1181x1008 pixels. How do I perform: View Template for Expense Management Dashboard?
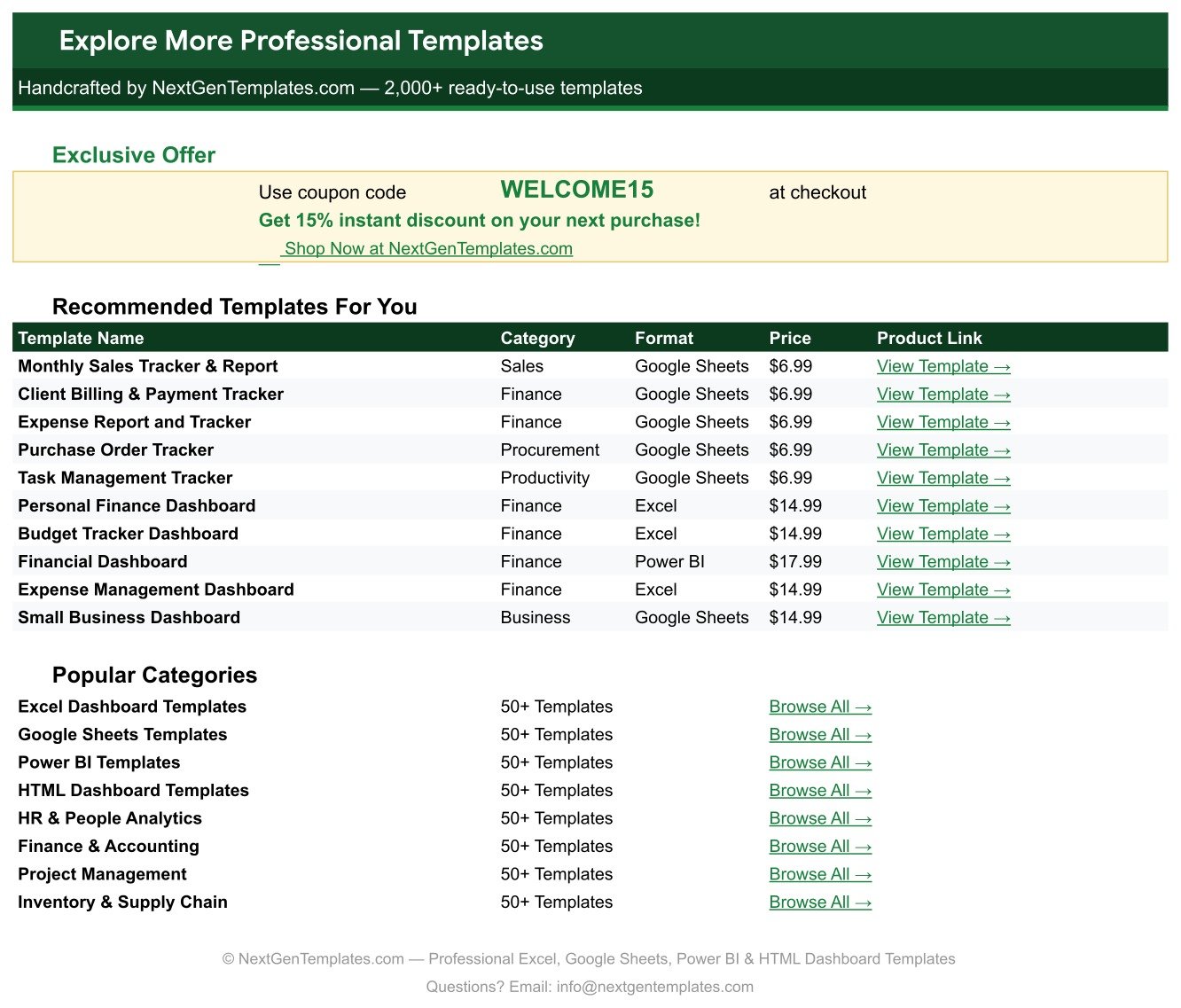pos(943,590)
